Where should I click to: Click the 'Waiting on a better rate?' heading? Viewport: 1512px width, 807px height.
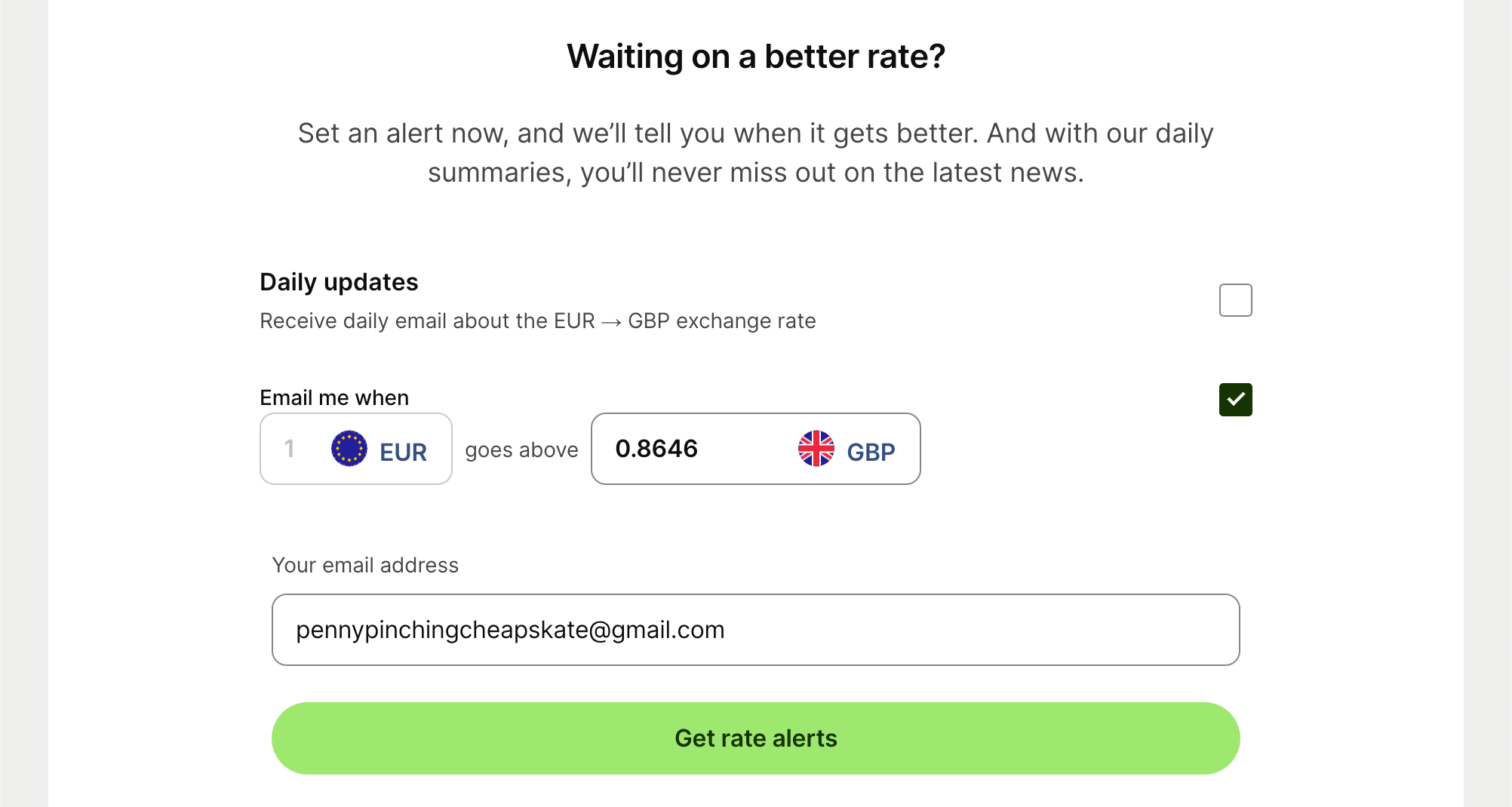coord(756,57)
